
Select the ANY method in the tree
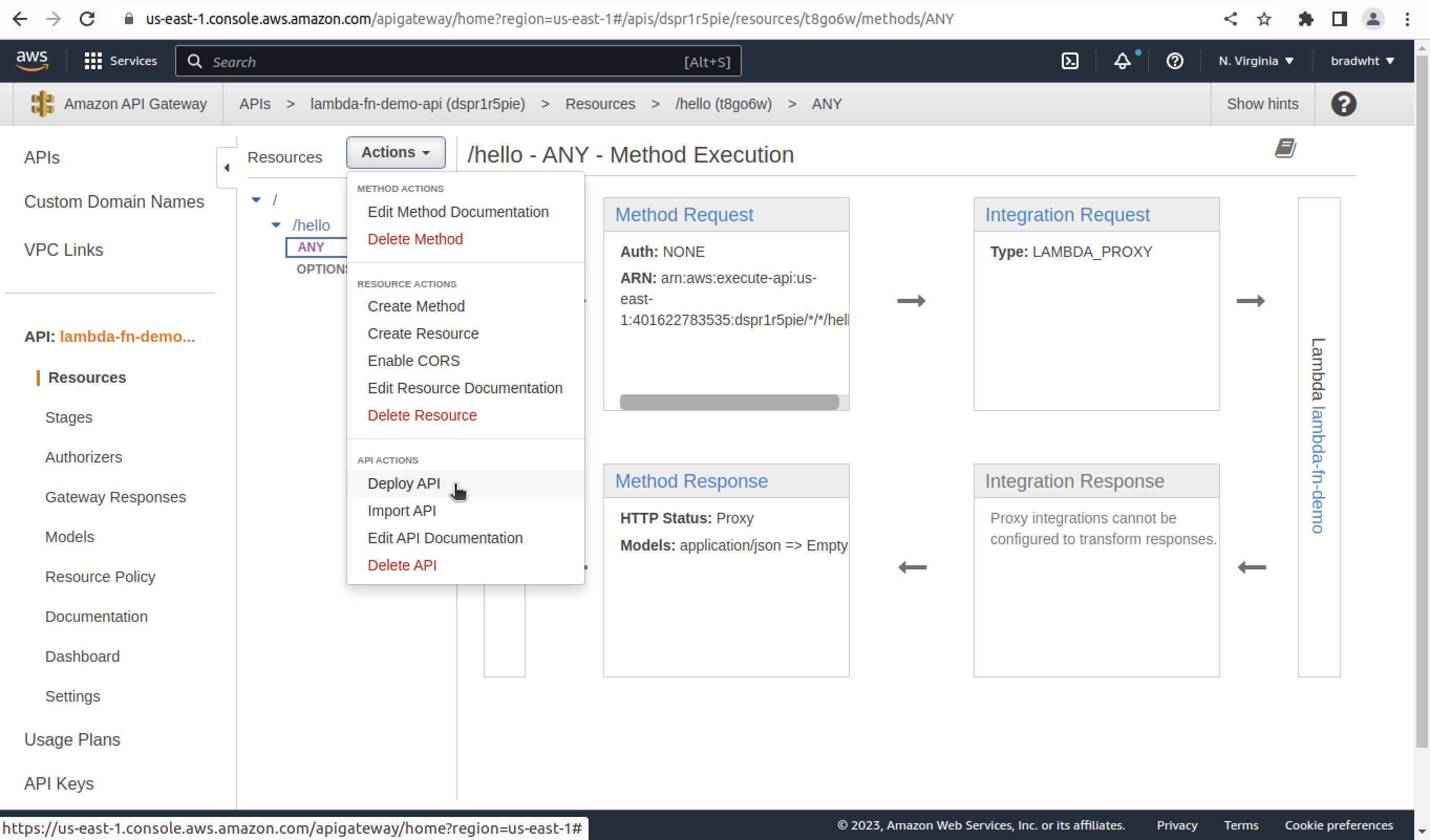tap(311, 247)
